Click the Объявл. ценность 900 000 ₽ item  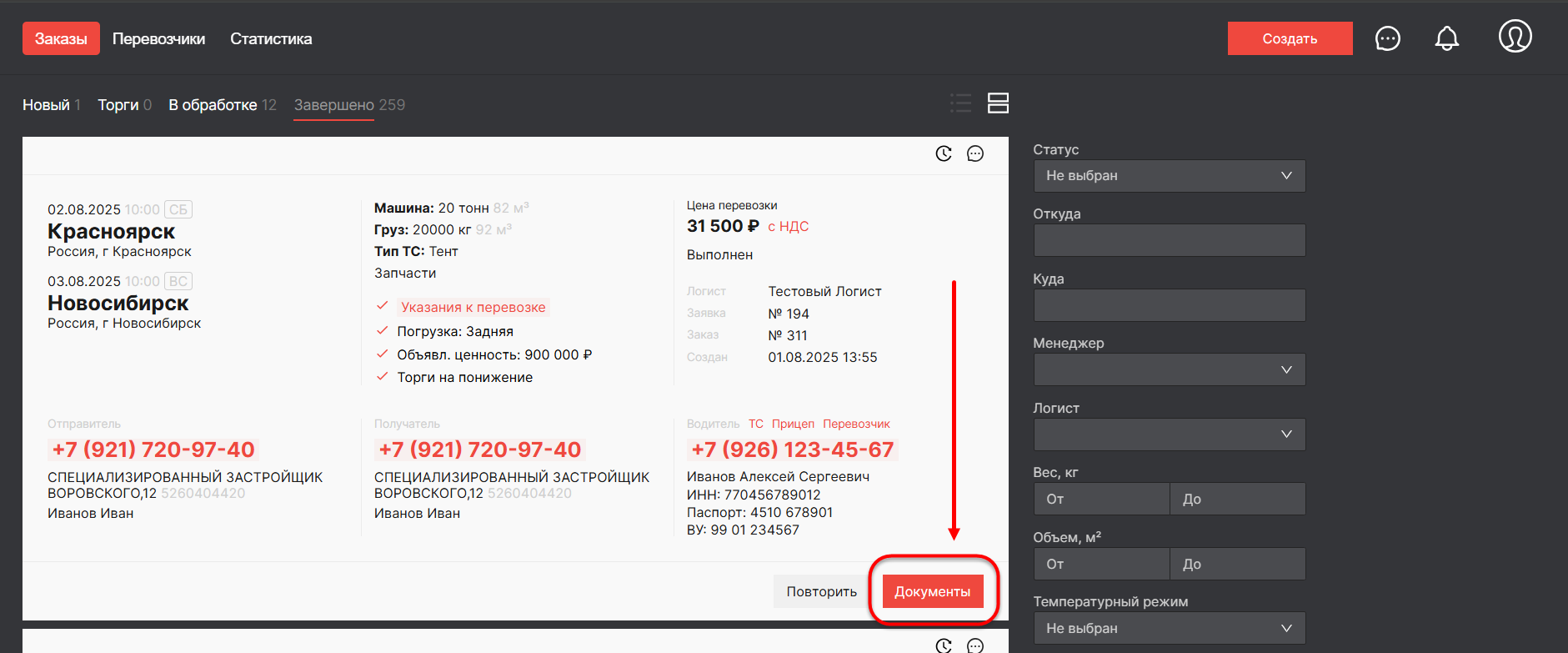[494, 354]
